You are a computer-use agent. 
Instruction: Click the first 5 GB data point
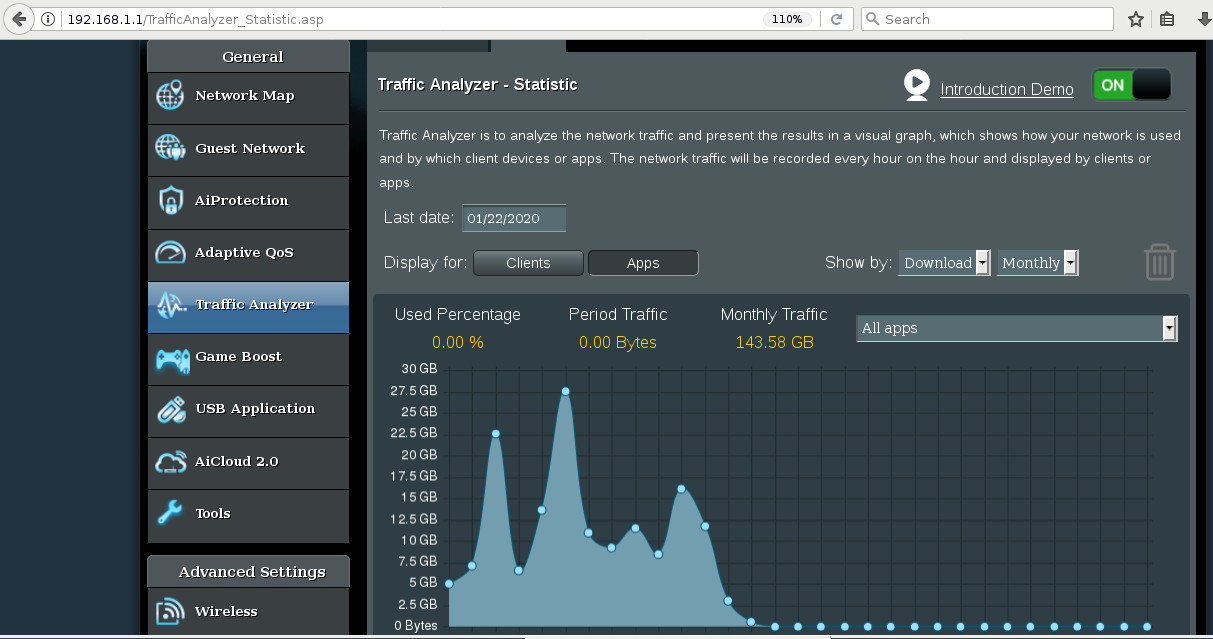tap(449, 584)
